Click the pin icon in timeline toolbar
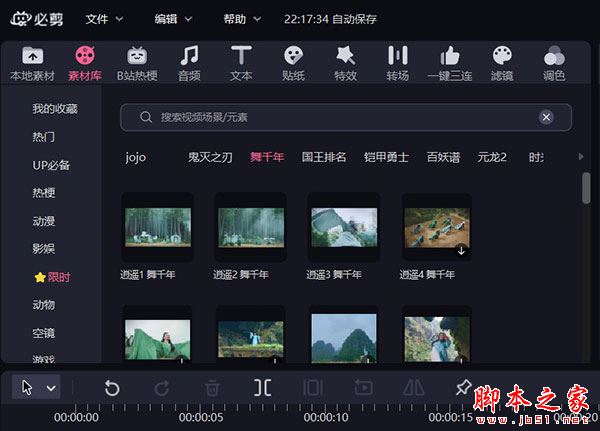Viewport: 600px width, 431px height. click(463, 387)
